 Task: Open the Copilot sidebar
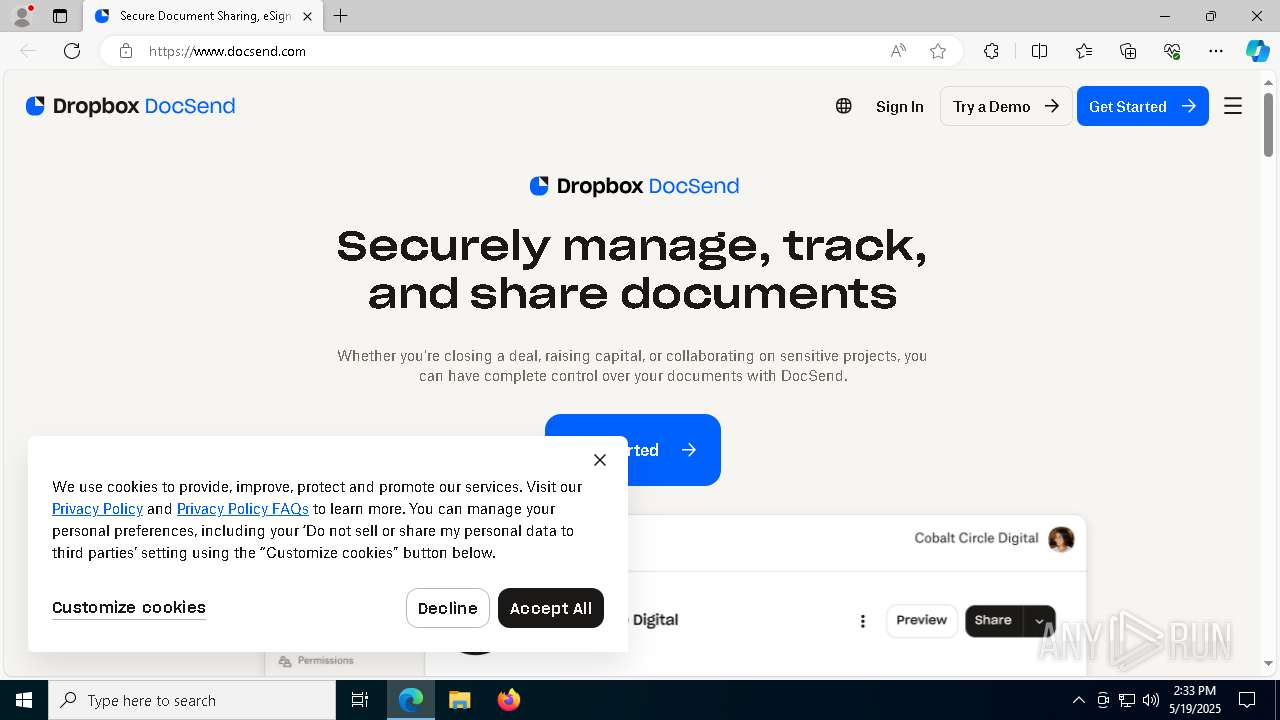click(1257, 51)
